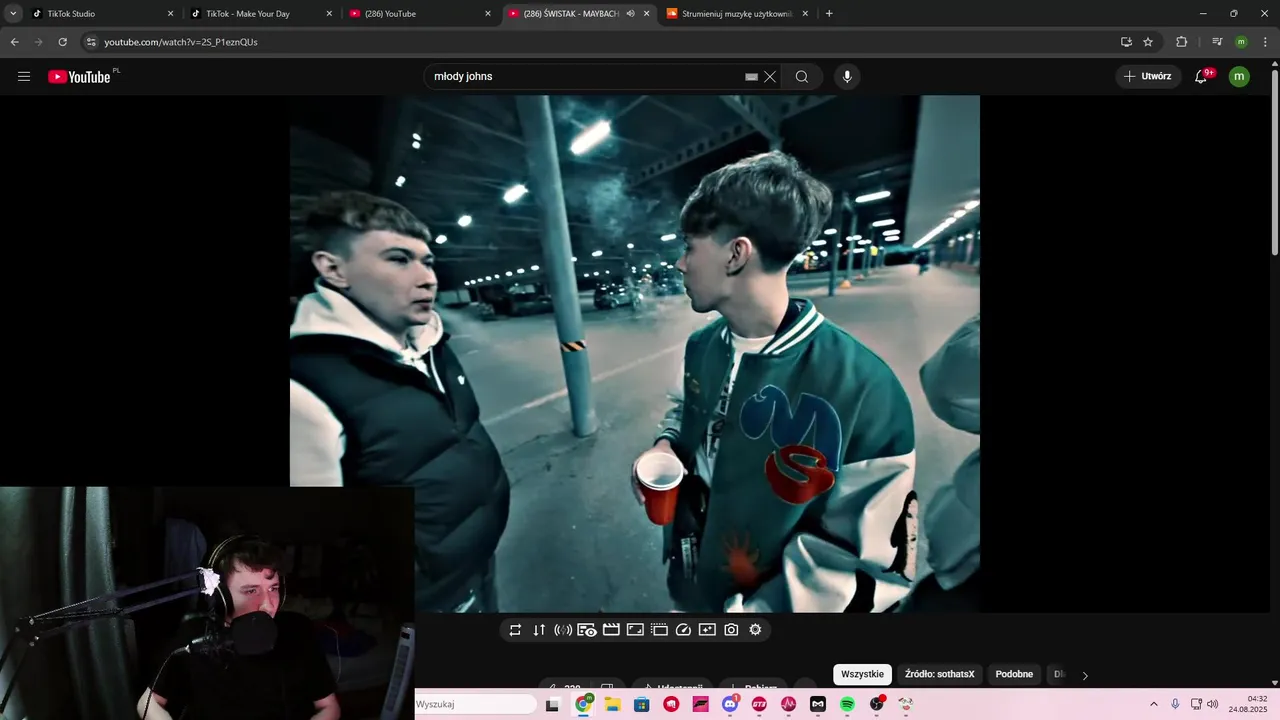The width and height of the screenshot is (1280, 720).
Task: Close the TikTok Studio tab
Action: pos(170,14)
